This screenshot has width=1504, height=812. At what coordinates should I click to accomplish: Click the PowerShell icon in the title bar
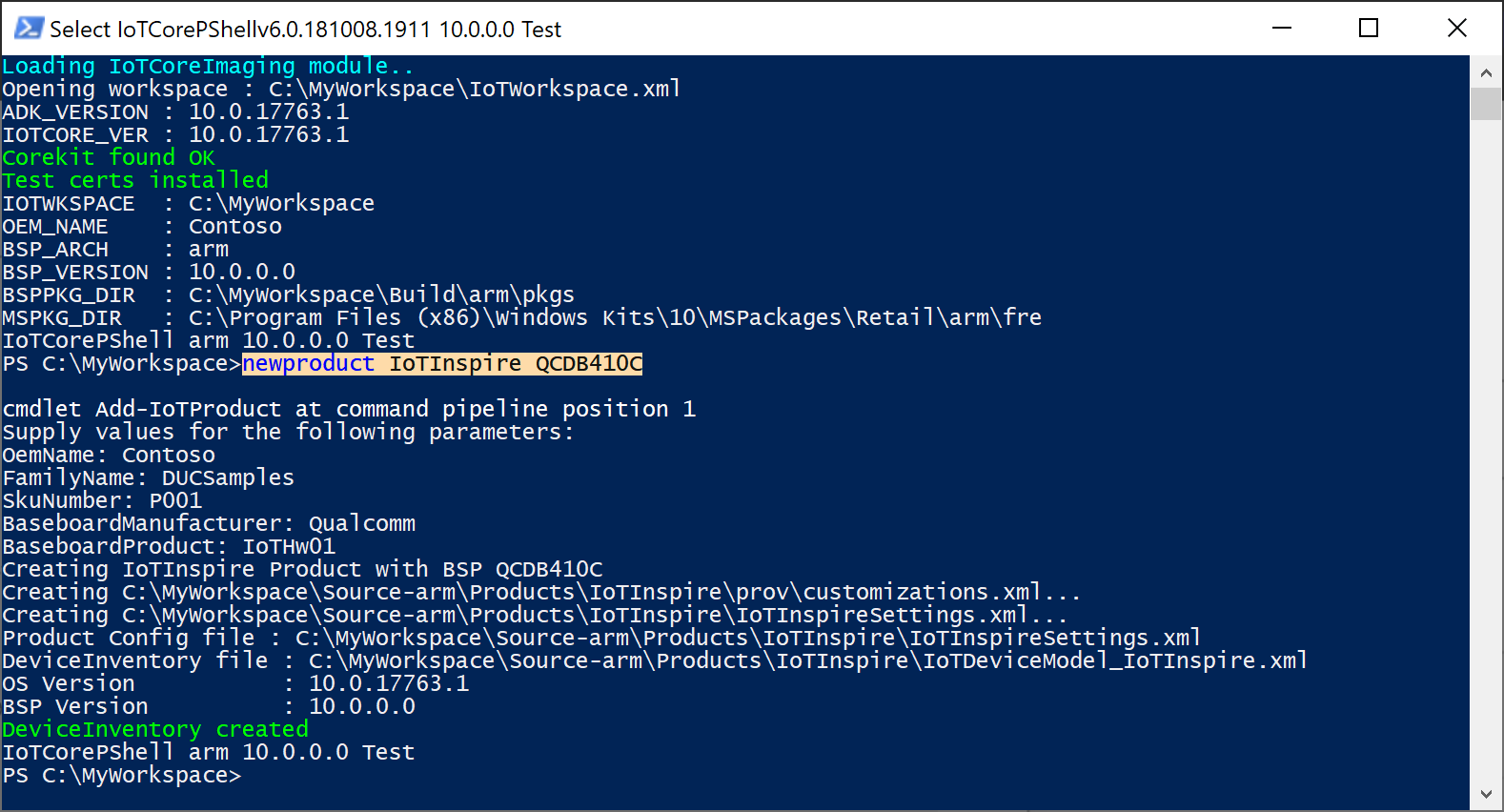[28, 28]
